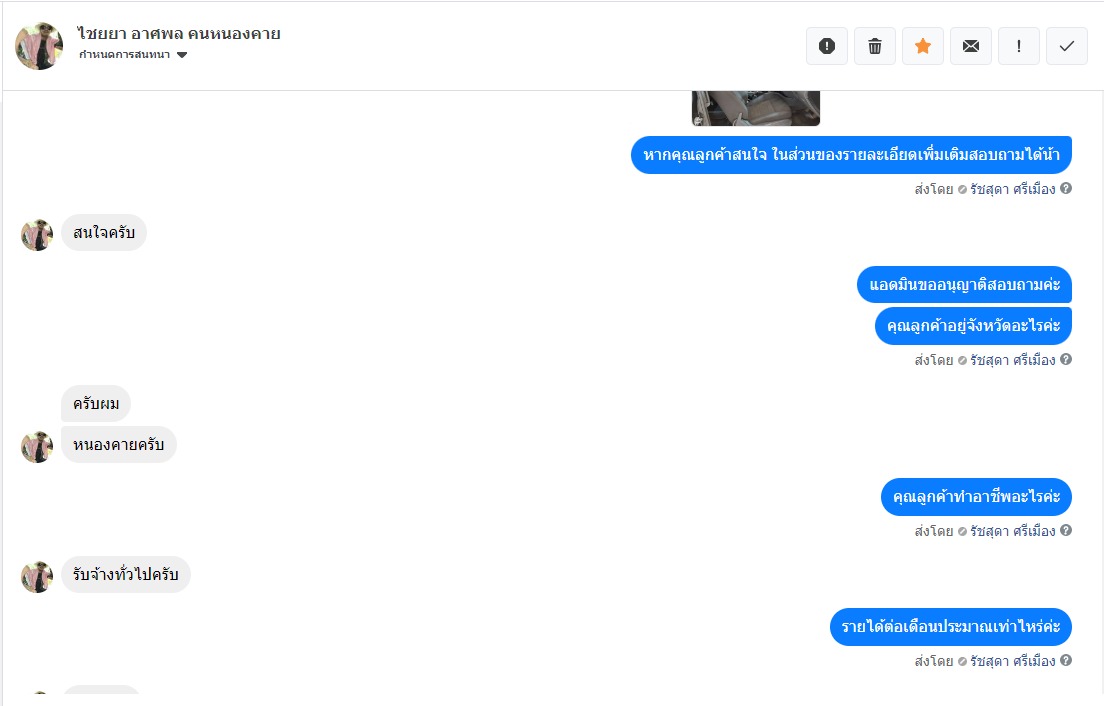Open sender name รัชสุดา ศรีเมือง under income message
This screenshot has height=706, width=1104.
[x=1012, y=661]
